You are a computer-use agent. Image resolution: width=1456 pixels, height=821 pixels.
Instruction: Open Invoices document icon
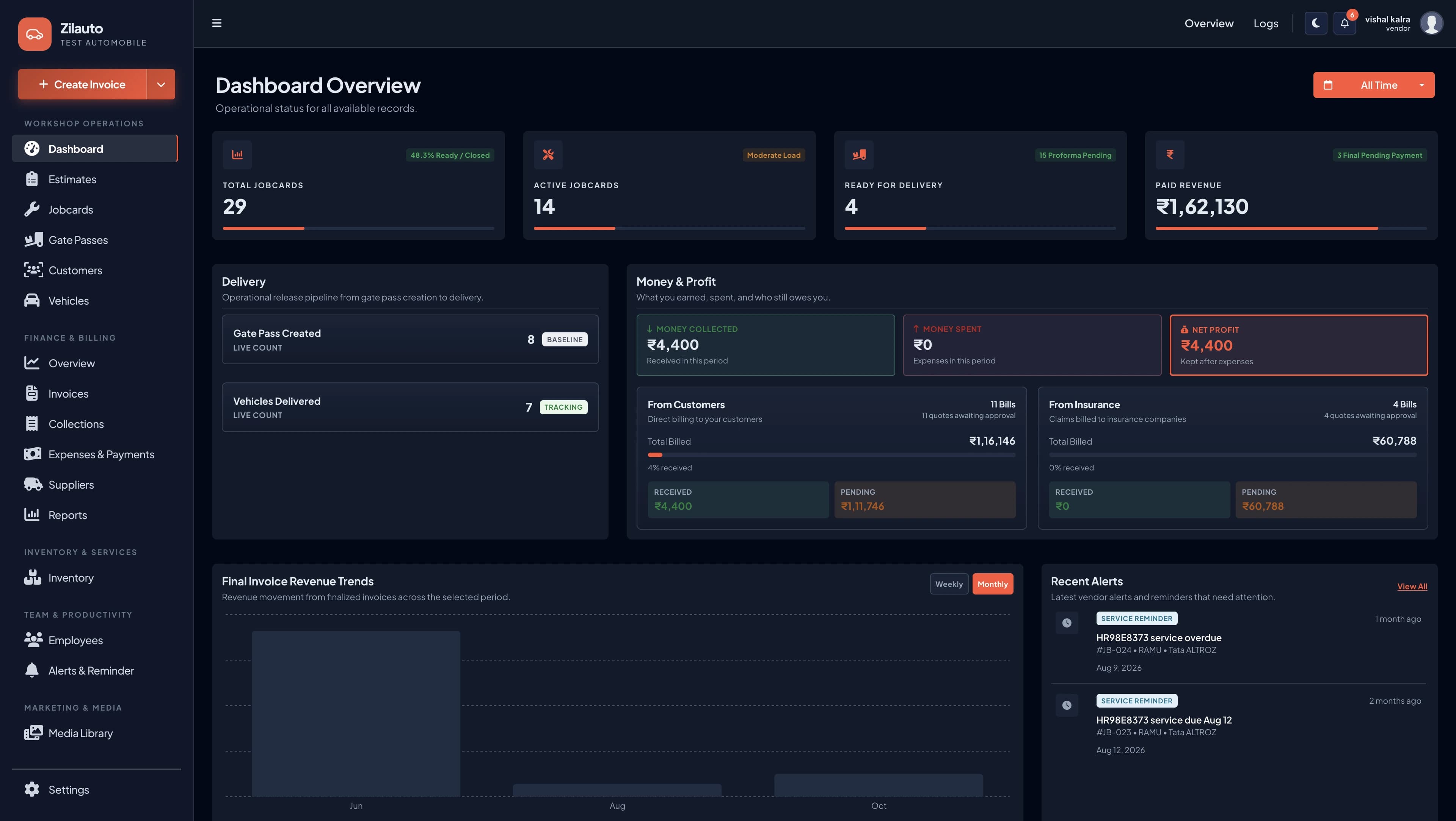(x=32, y=393)
